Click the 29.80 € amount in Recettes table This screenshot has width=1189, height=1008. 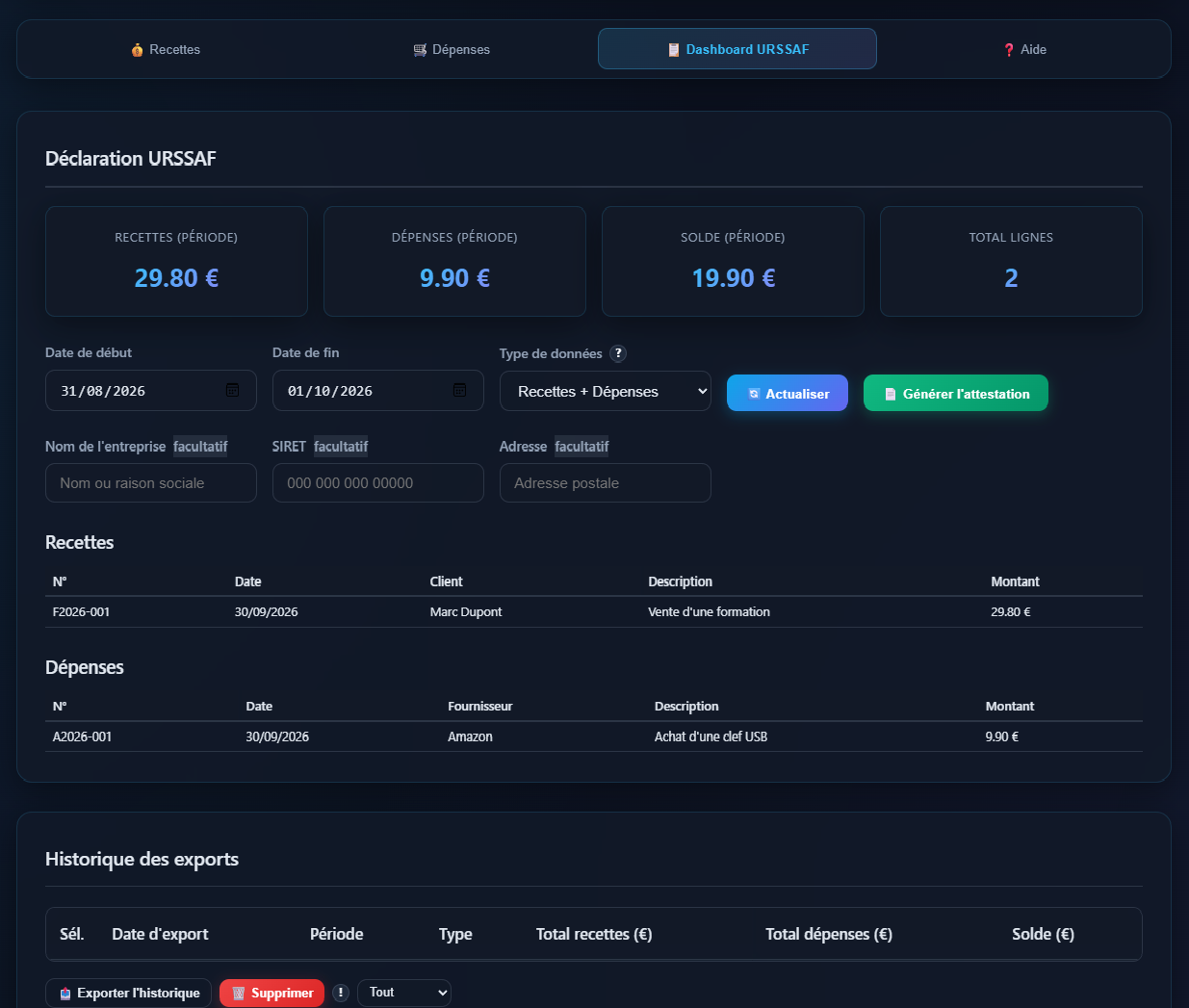(x=1011, y=612)
